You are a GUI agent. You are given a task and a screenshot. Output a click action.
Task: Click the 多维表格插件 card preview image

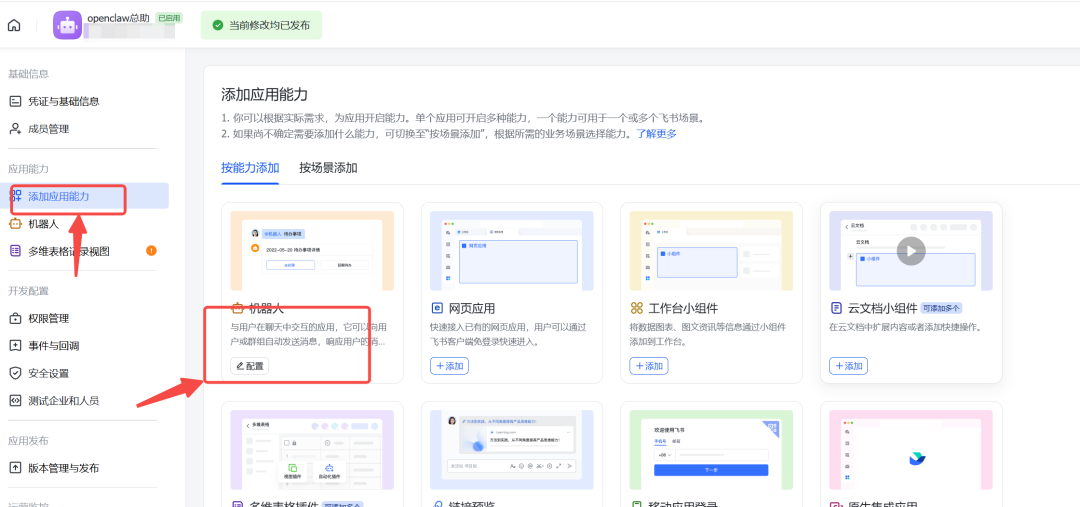pos(312,450)
